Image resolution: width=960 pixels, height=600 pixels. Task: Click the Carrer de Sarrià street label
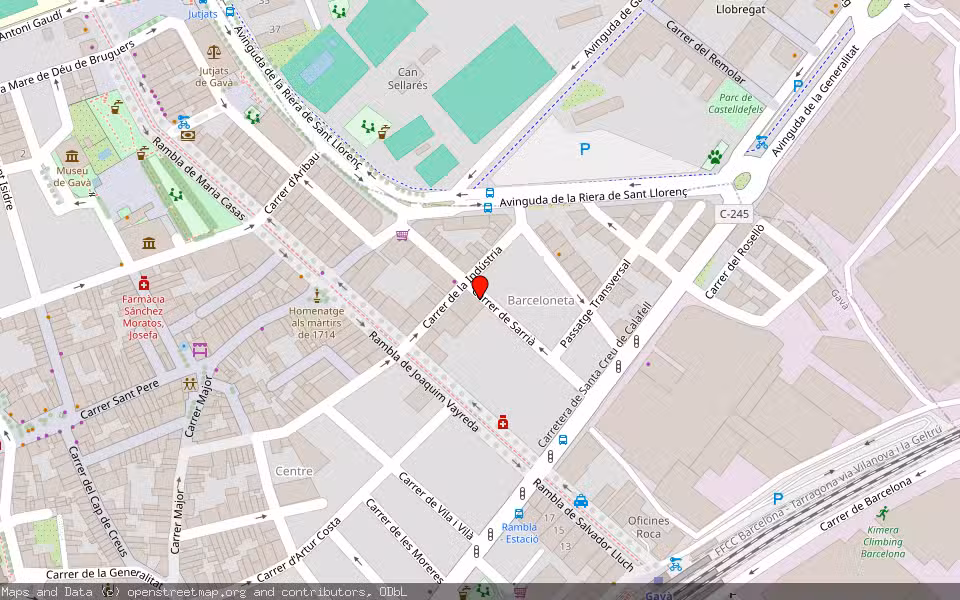tap(505, 318)
